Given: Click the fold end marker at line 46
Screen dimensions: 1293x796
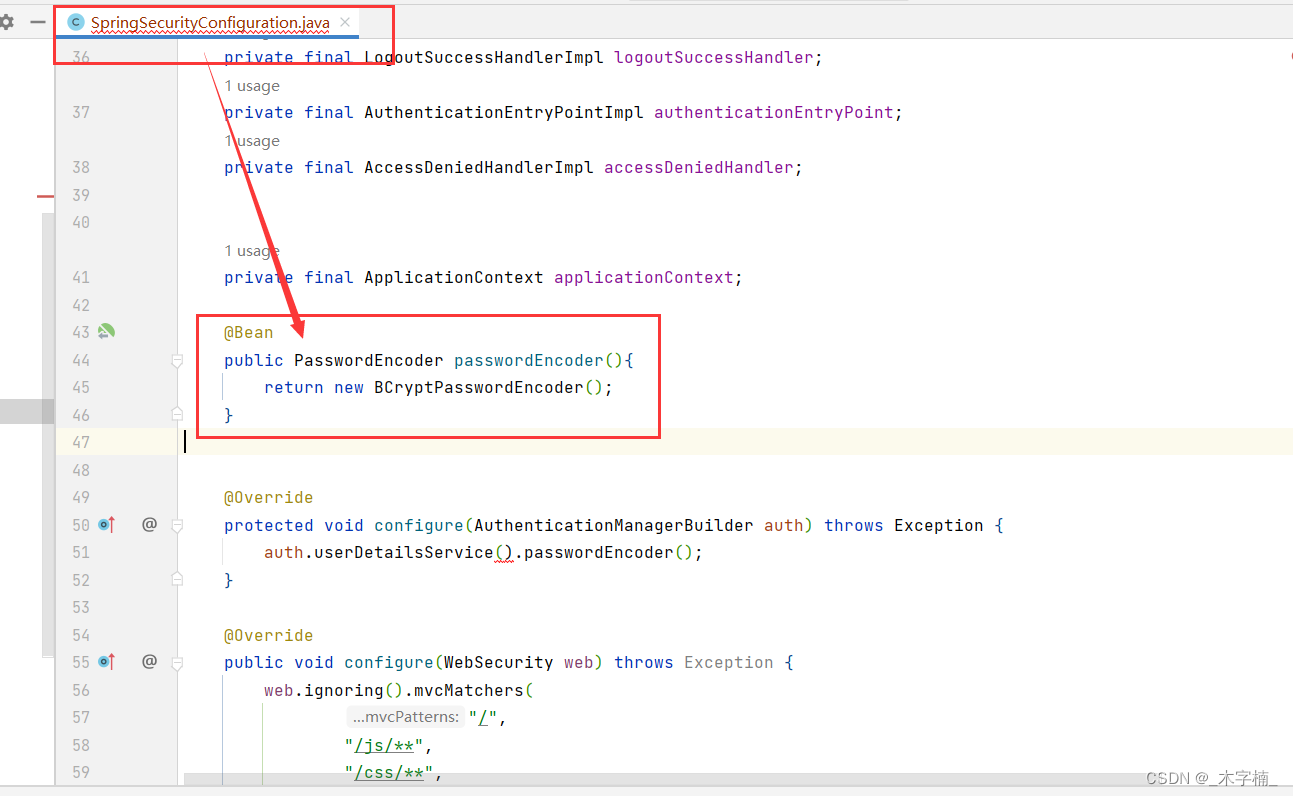Looking at the screenshot, I should click(x=177, y=414).
